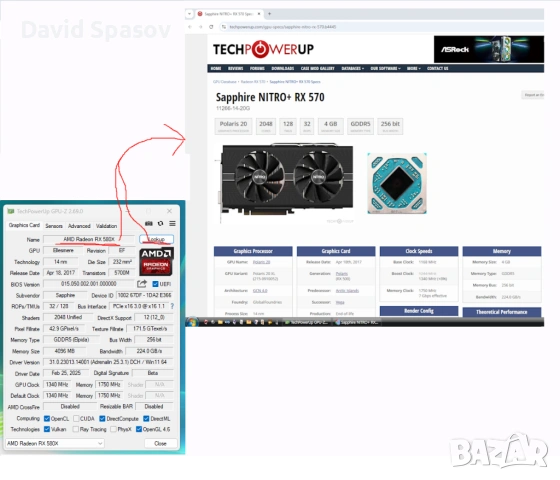
Task: Expand the DATABASES menu on TechPowerUp
Action: (x=352, y=68)
